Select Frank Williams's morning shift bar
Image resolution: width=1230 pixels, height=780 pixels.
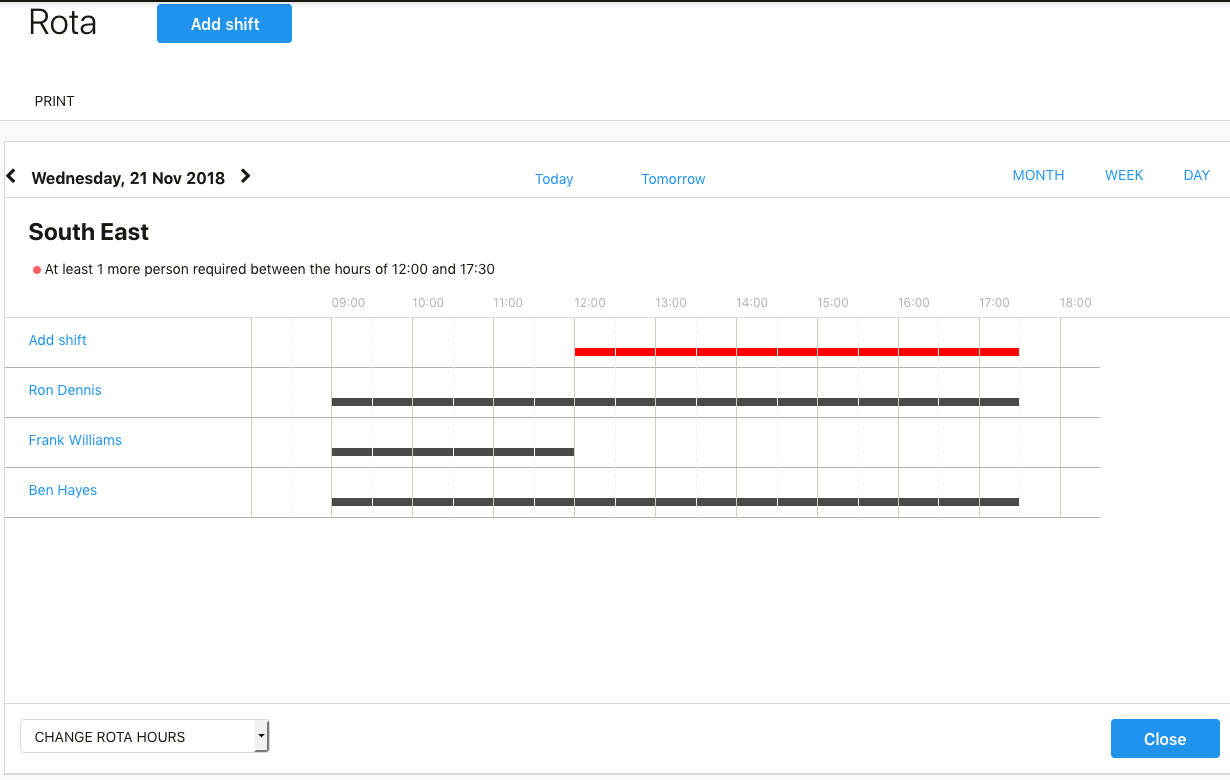pyautogui.click(x=453, y=452)
